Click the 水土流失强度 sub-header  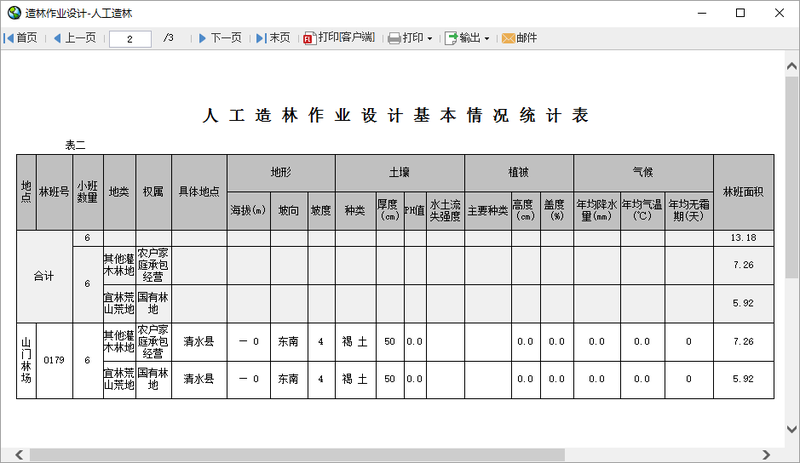click(445, 211)
